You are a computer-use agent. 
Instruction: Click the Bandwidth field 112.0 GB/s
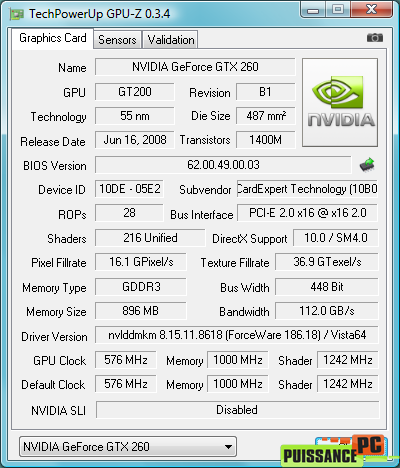327,311
